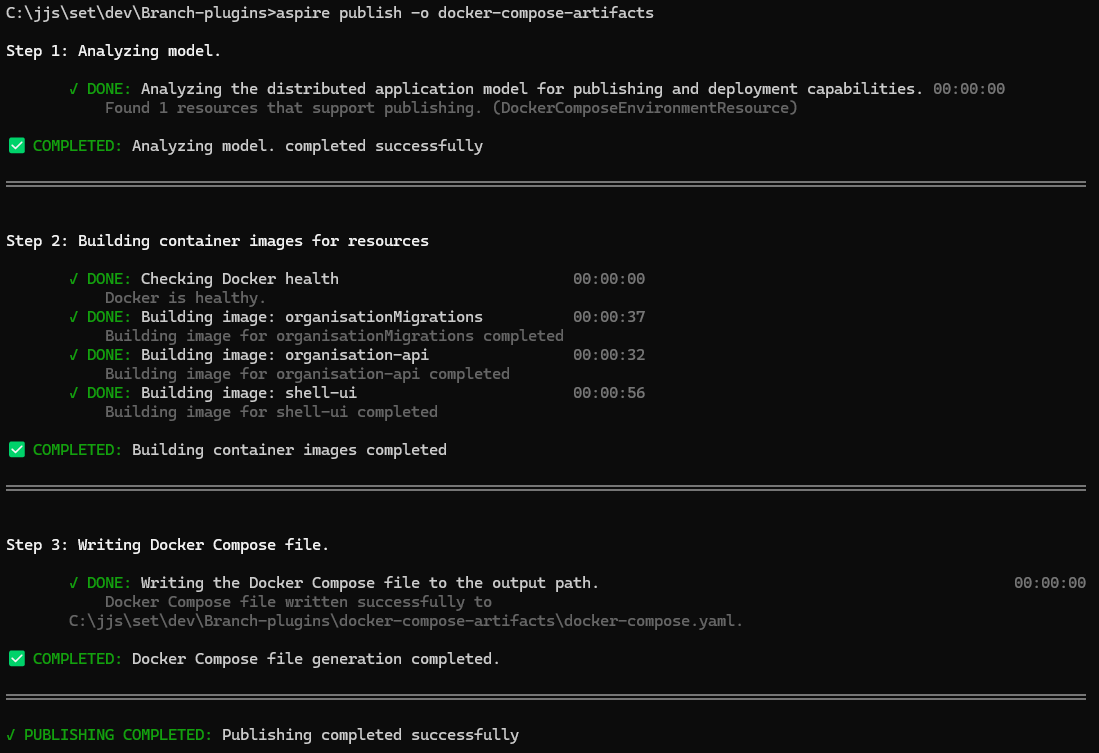Click the checkmark before "PUBLISHING COMPLETED"
The width and height of the screenshot is (1099, 753).
(x=11, y=735)
